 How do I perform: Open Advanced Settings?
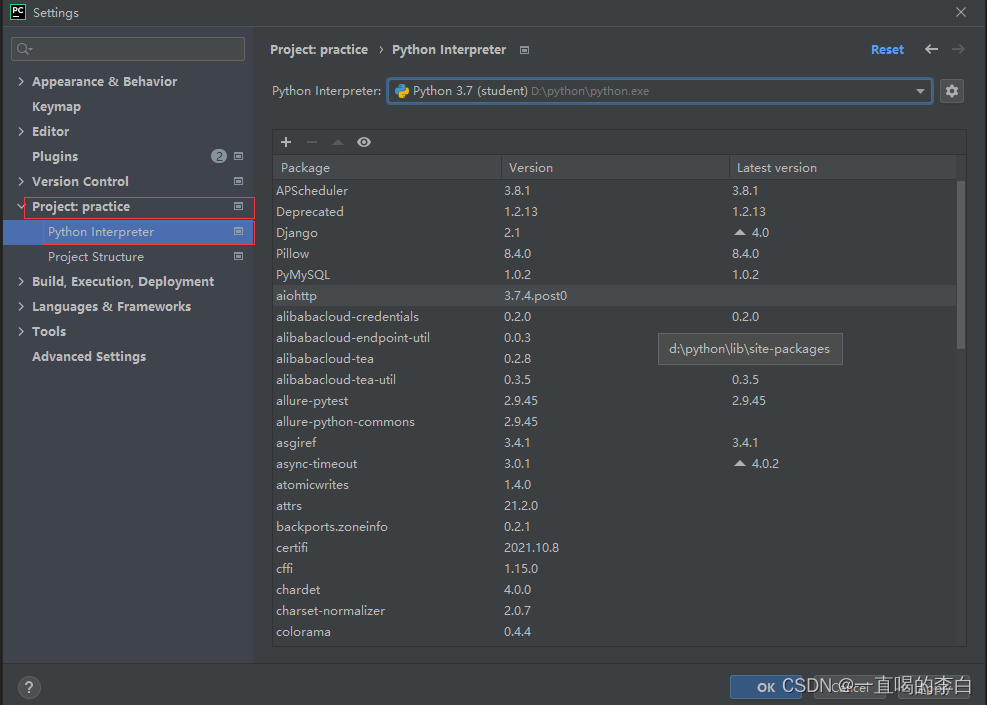(89, 356)
